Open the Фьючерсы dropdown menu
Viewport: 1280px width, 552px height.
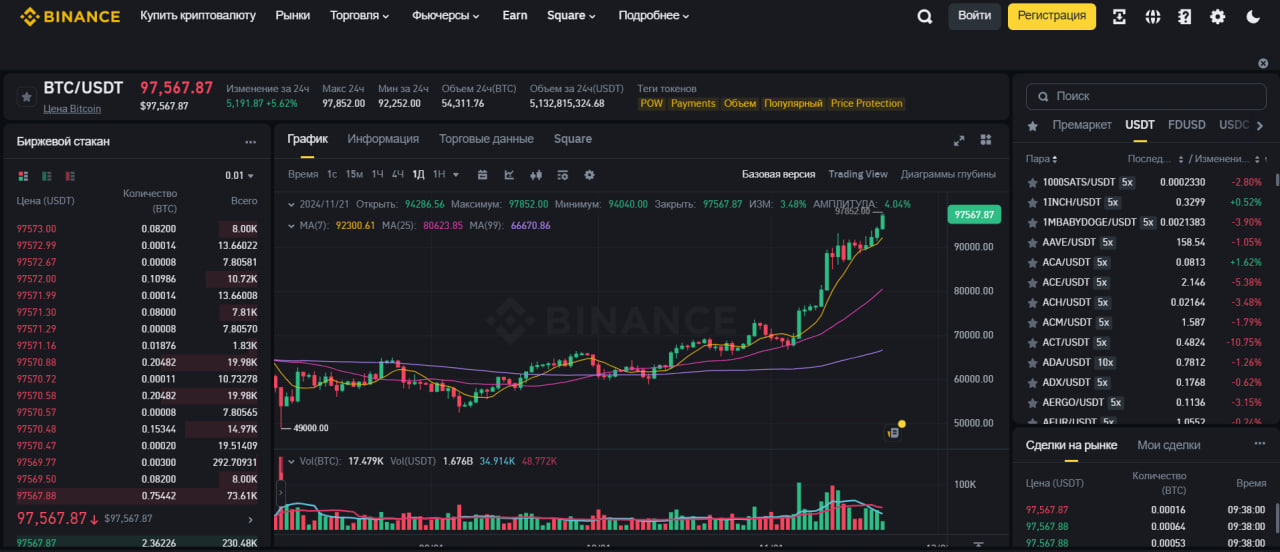point(446,16)
